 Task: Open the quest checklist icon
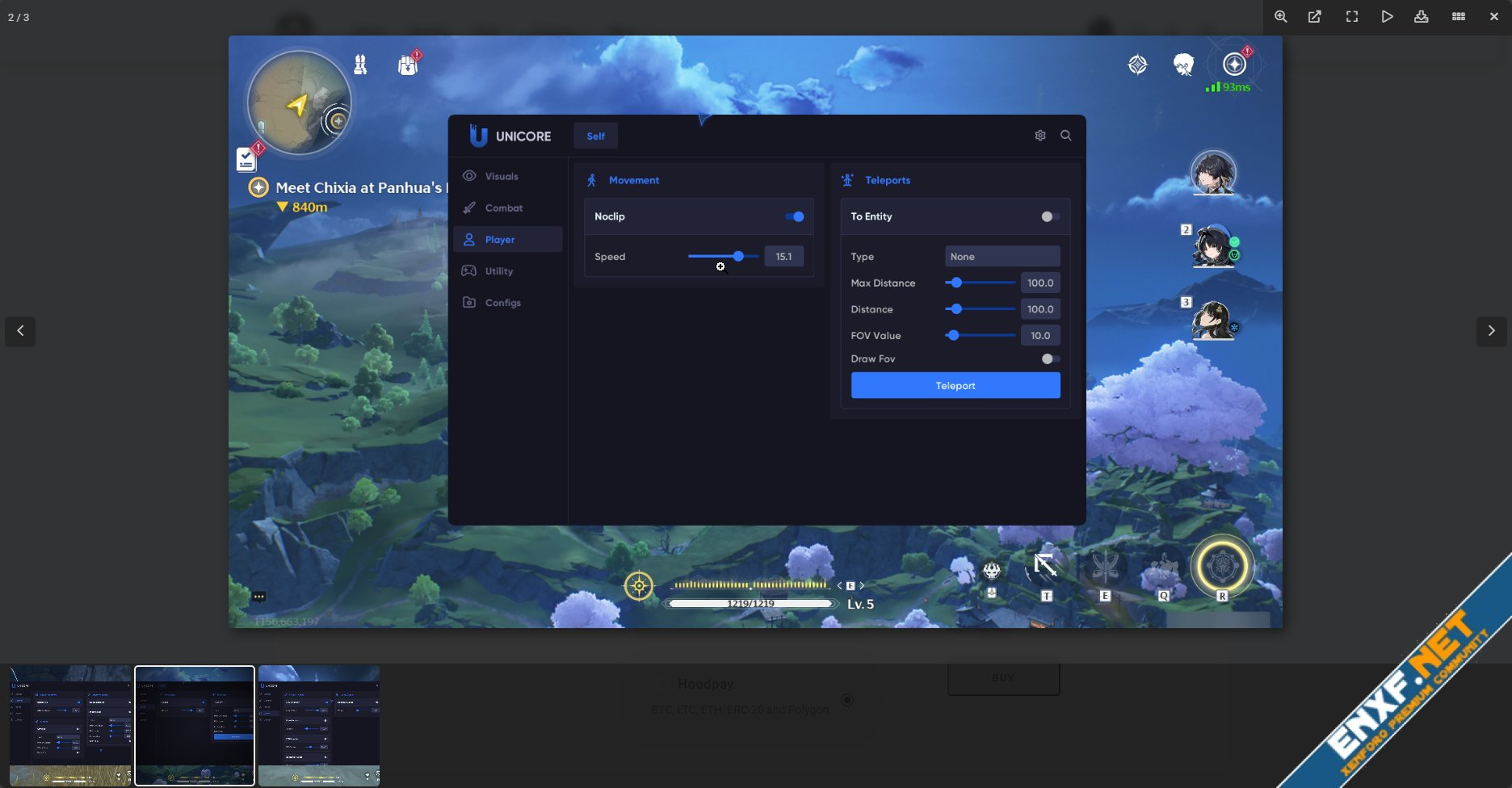click(247, 159)
